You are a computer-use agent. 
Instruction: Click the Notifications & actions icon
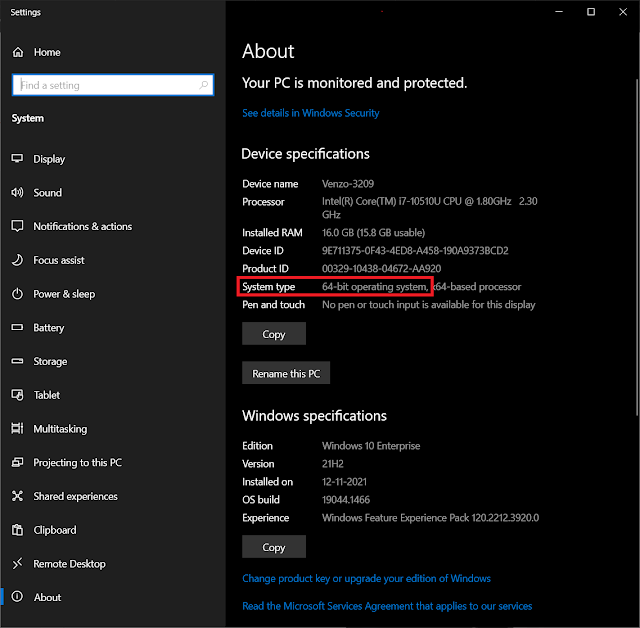click(x=17, y=226)
